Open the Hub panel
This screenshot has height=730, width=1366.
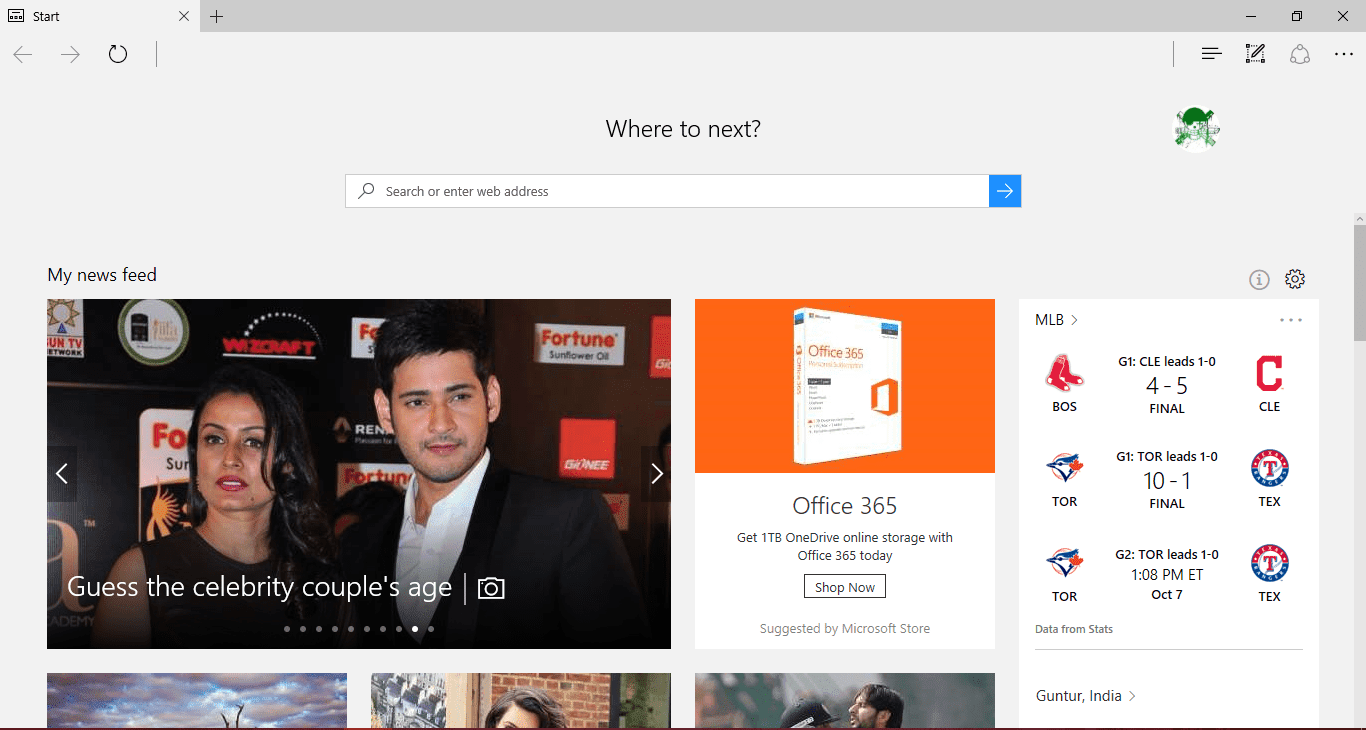[x=1211, y=54]
